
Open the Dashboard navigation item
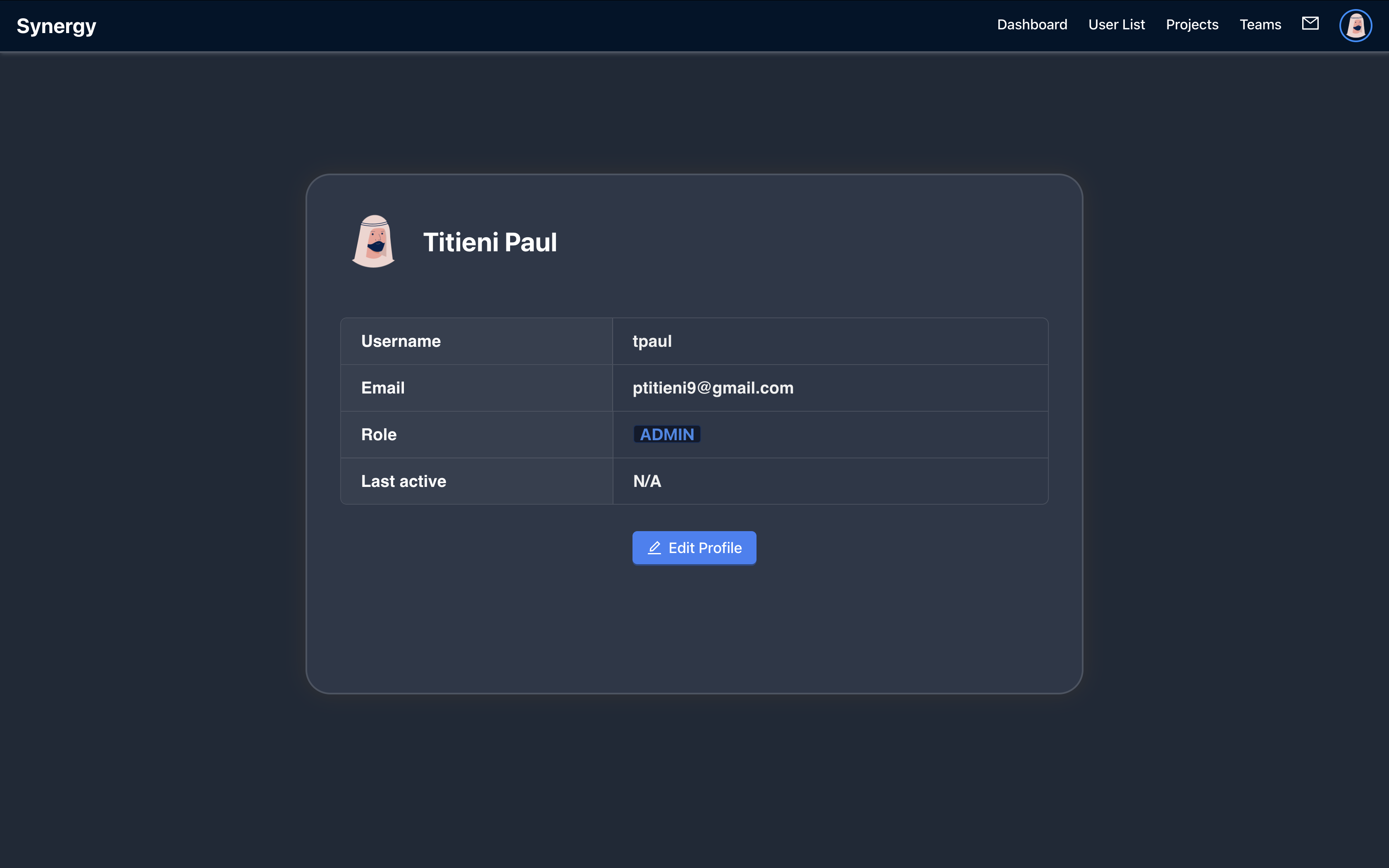pyautogui.click(x=1031, y=25)
